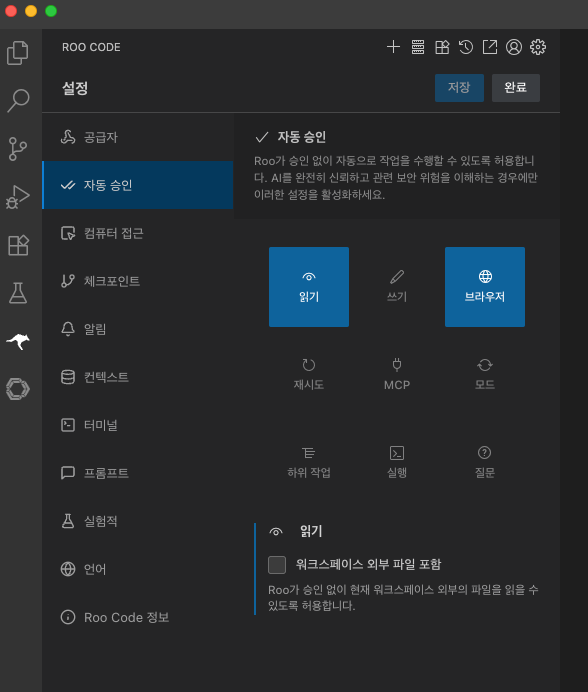Viewport: 588px width, 692px height.
Task: Click the Roo Code kangaroo icon
Action: click(x=18, y=341)
